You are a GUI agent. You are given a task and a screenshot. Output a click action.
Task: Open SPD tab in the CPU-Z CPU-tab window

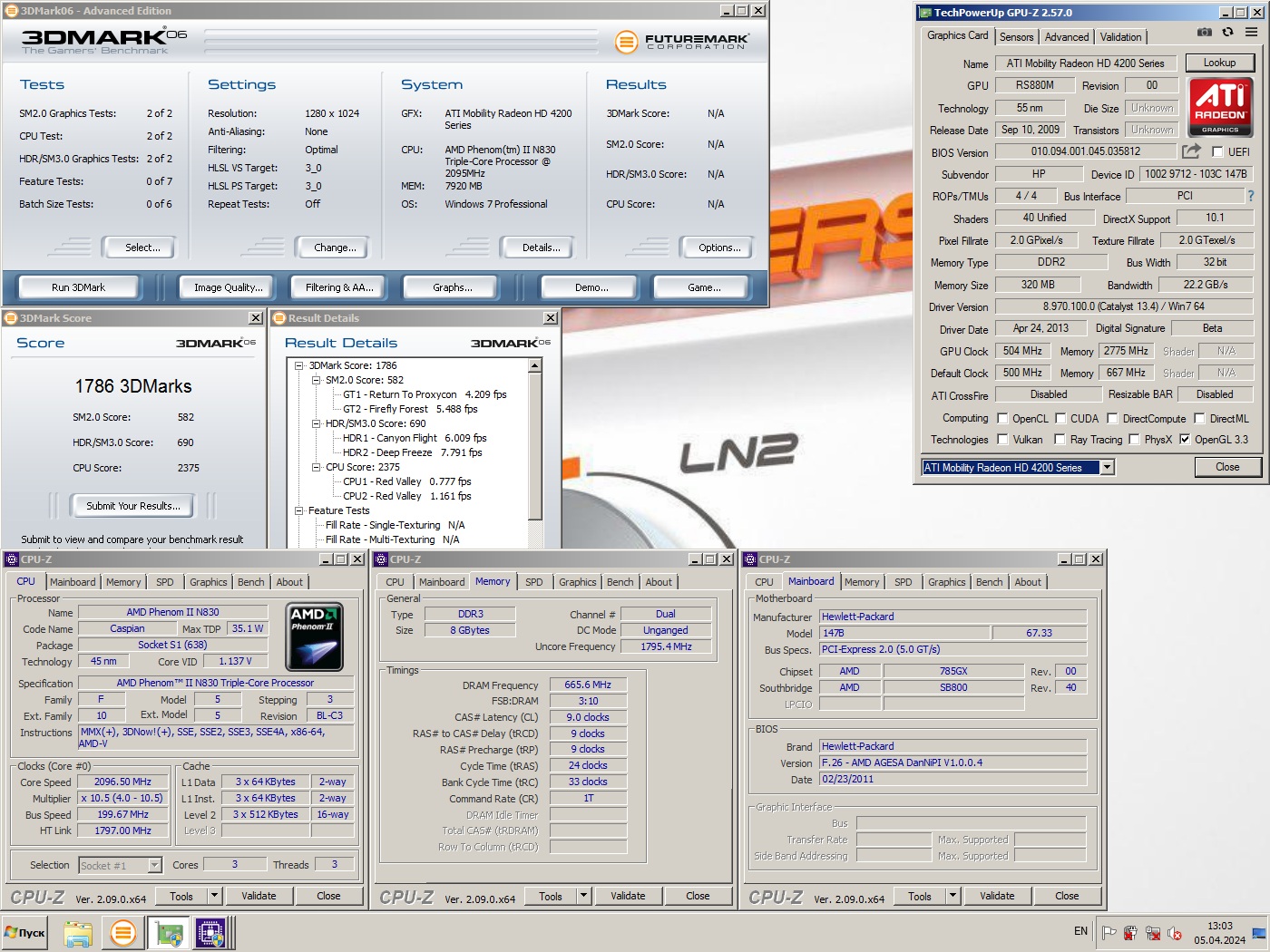164,582
